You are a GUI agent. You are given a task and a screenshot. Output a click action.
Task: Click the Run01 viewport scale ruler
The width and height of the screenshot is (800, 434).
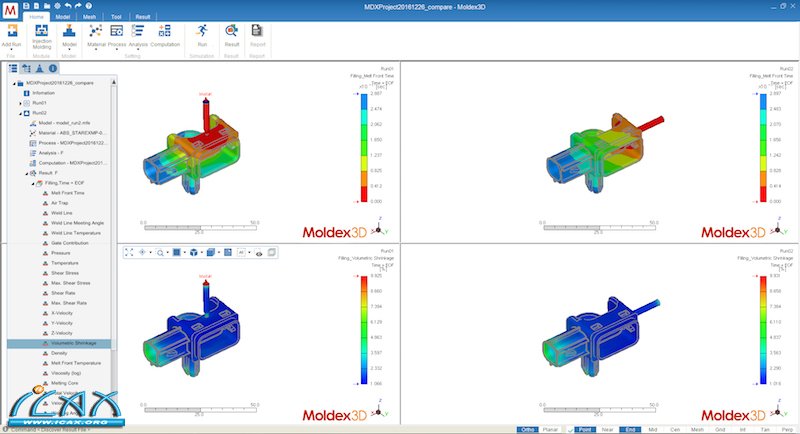click(x=201, y=227)
